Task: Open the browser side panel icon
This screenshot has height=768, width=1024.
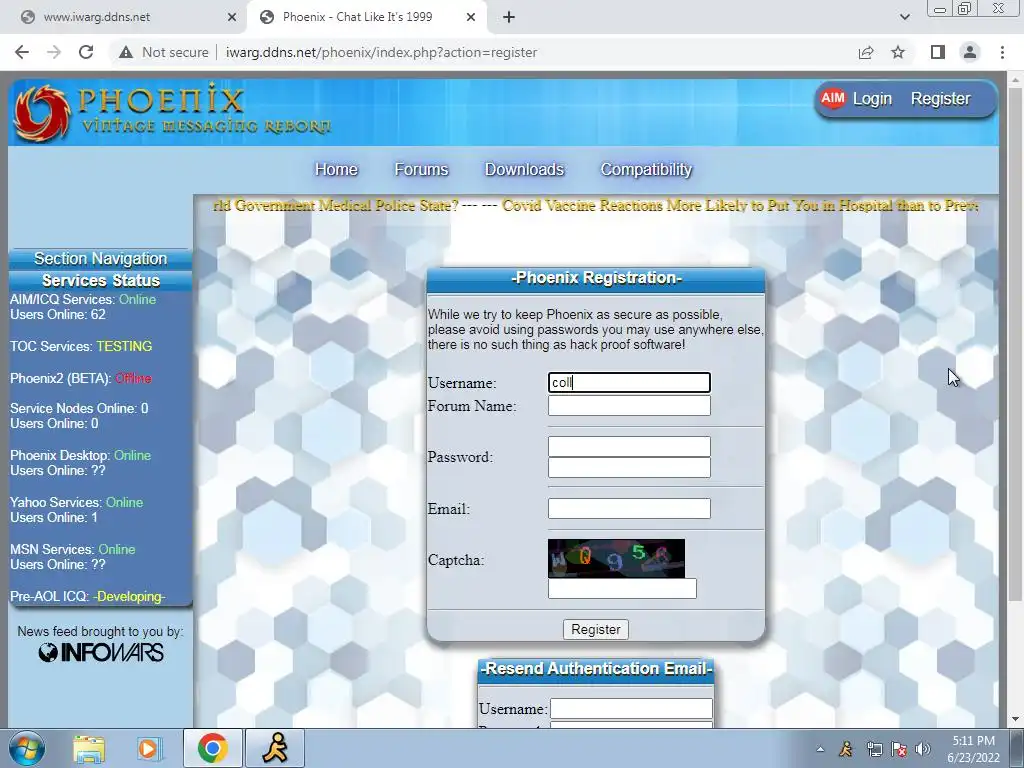Action: [x=937, y=52]
